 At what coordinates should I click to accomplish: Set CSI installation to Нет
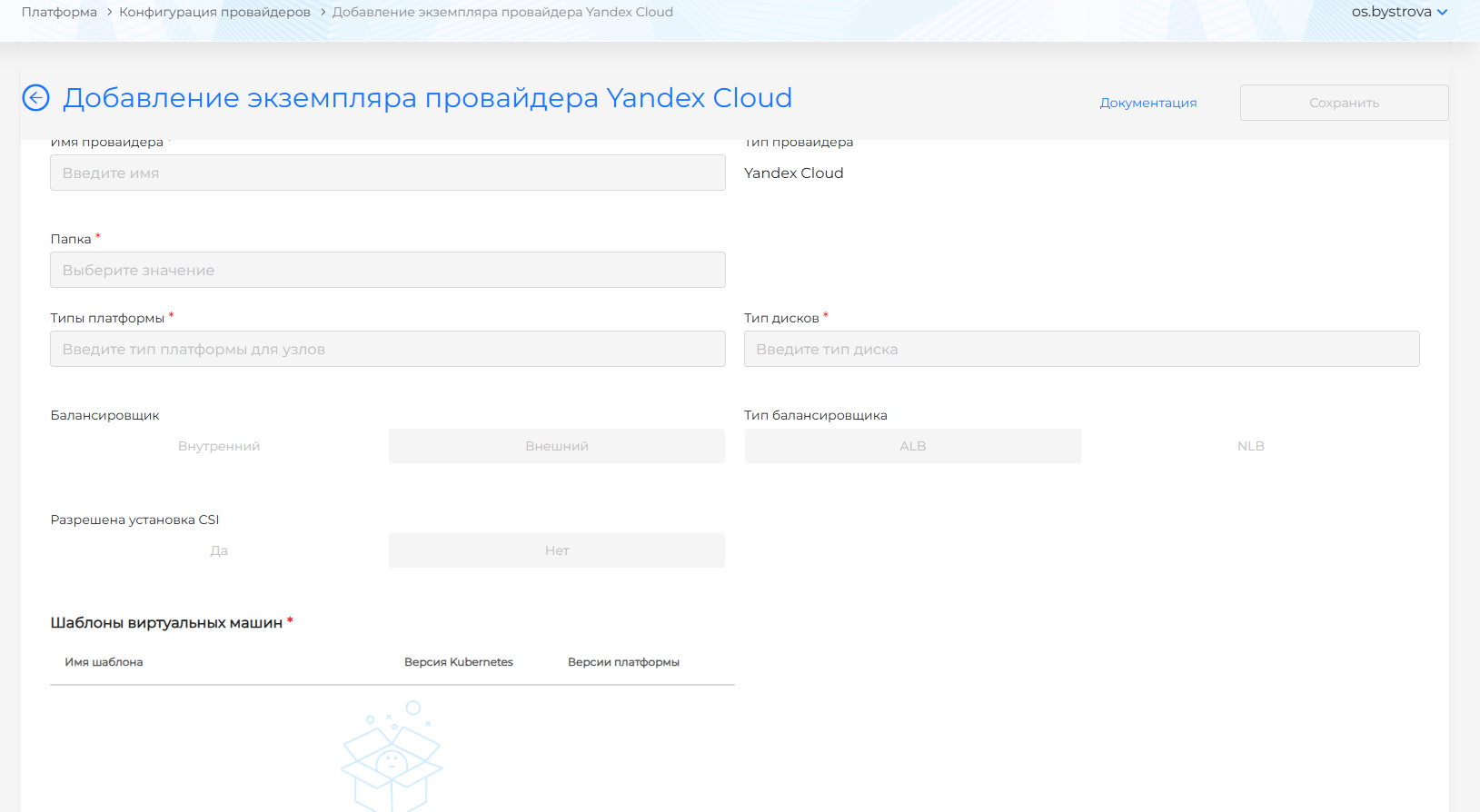pos(557,550)
